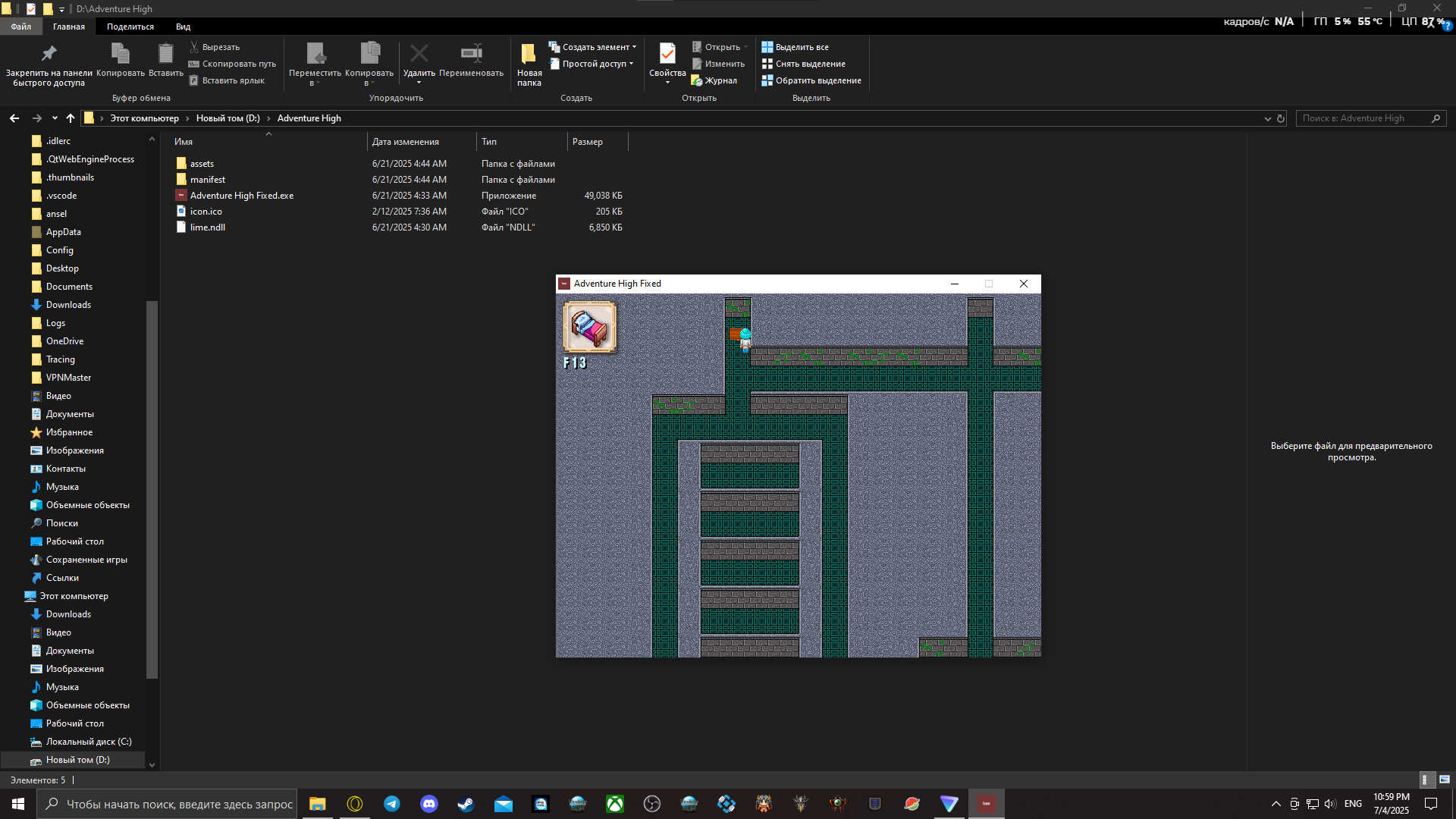This screenshot has width=1456, height=819.
Task: Click the Copy icon in the ribbon
Action: [x=120, y=54]
